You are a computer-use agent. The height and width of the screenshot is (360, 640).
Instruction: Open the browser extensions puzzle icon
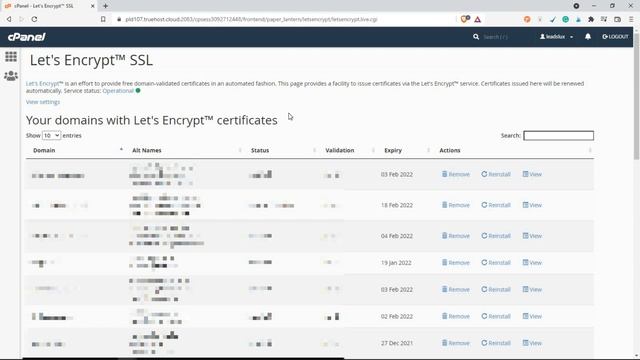click(x=591, y=19)
